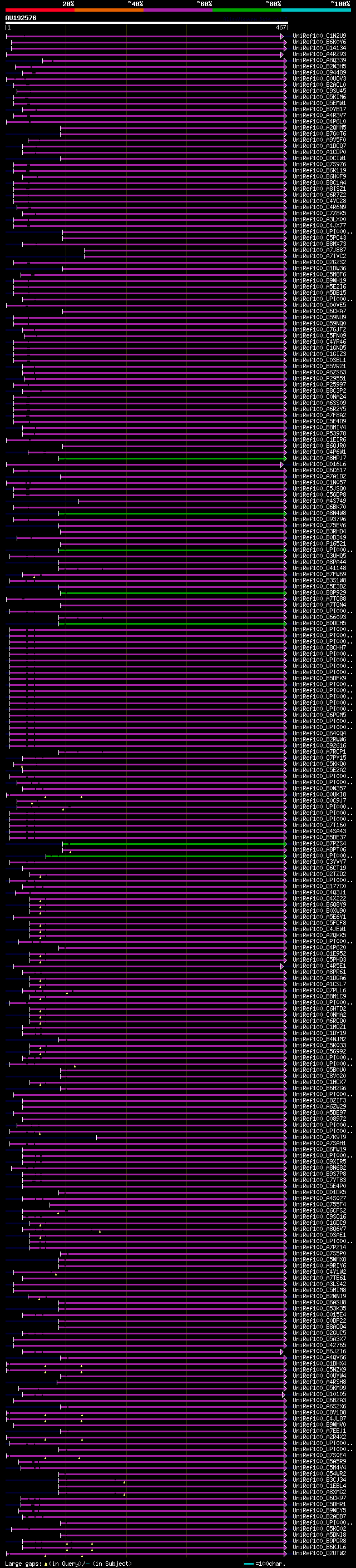Click the green alignment bar for UniRef100_A8HPJ7
This screenshot has height=1568, width=356.
coord(172,458)
